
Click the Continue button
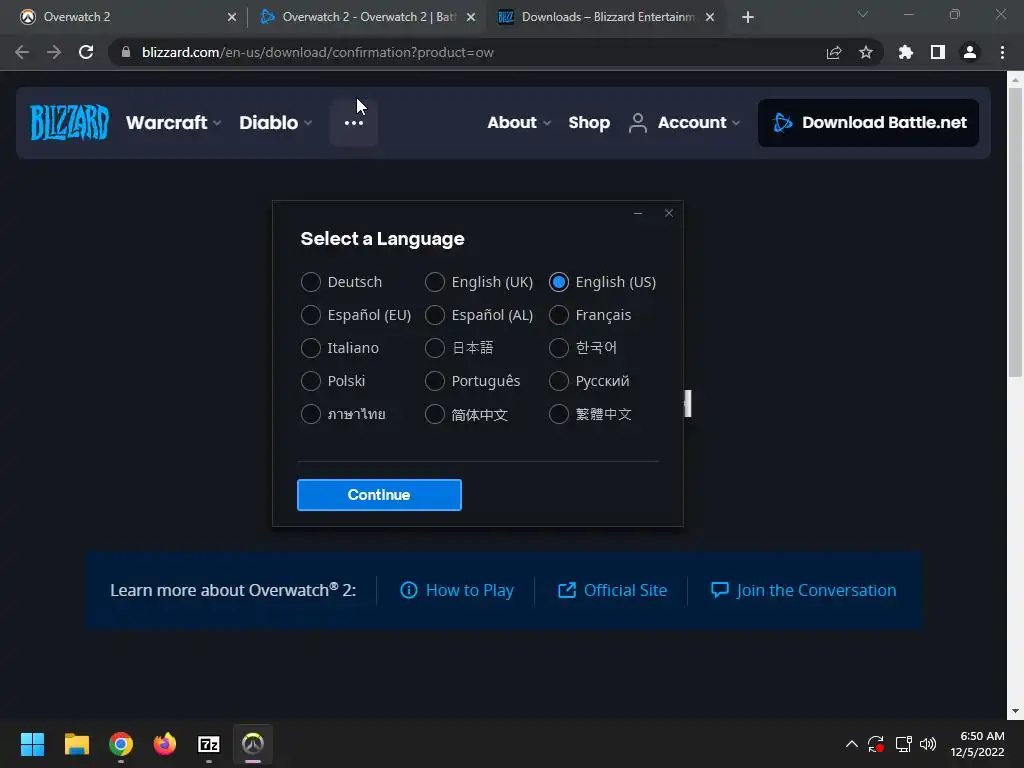tap(379, 495)
